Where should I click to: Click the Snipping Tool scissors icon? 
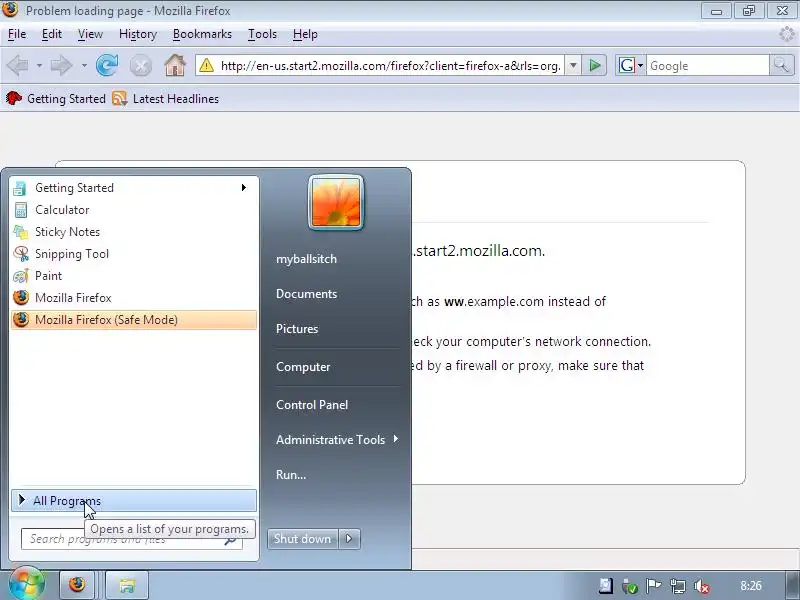pyautogui.click(x=21, y=254)
